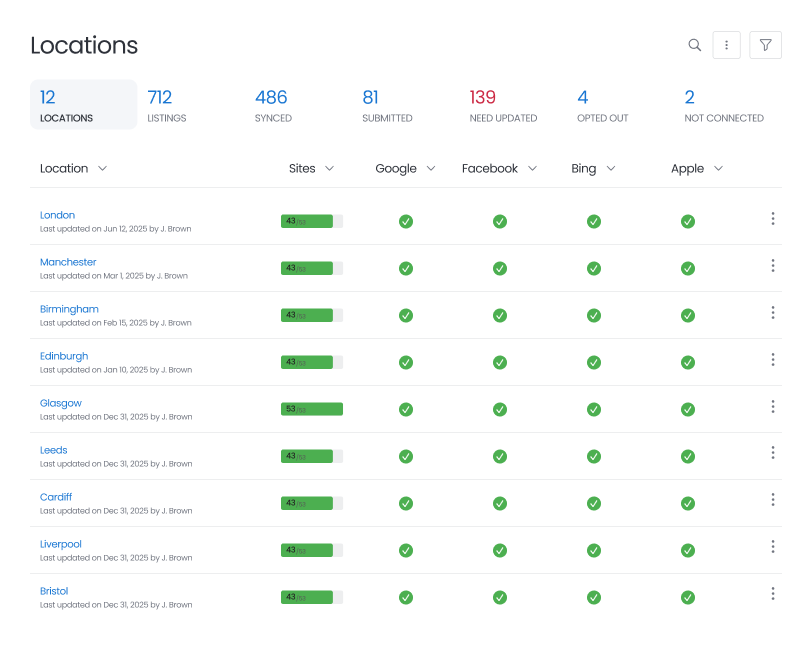Switch to the 712 Listings tab
Viewport: 812px width, 653px height.
[x=167, y=105]
